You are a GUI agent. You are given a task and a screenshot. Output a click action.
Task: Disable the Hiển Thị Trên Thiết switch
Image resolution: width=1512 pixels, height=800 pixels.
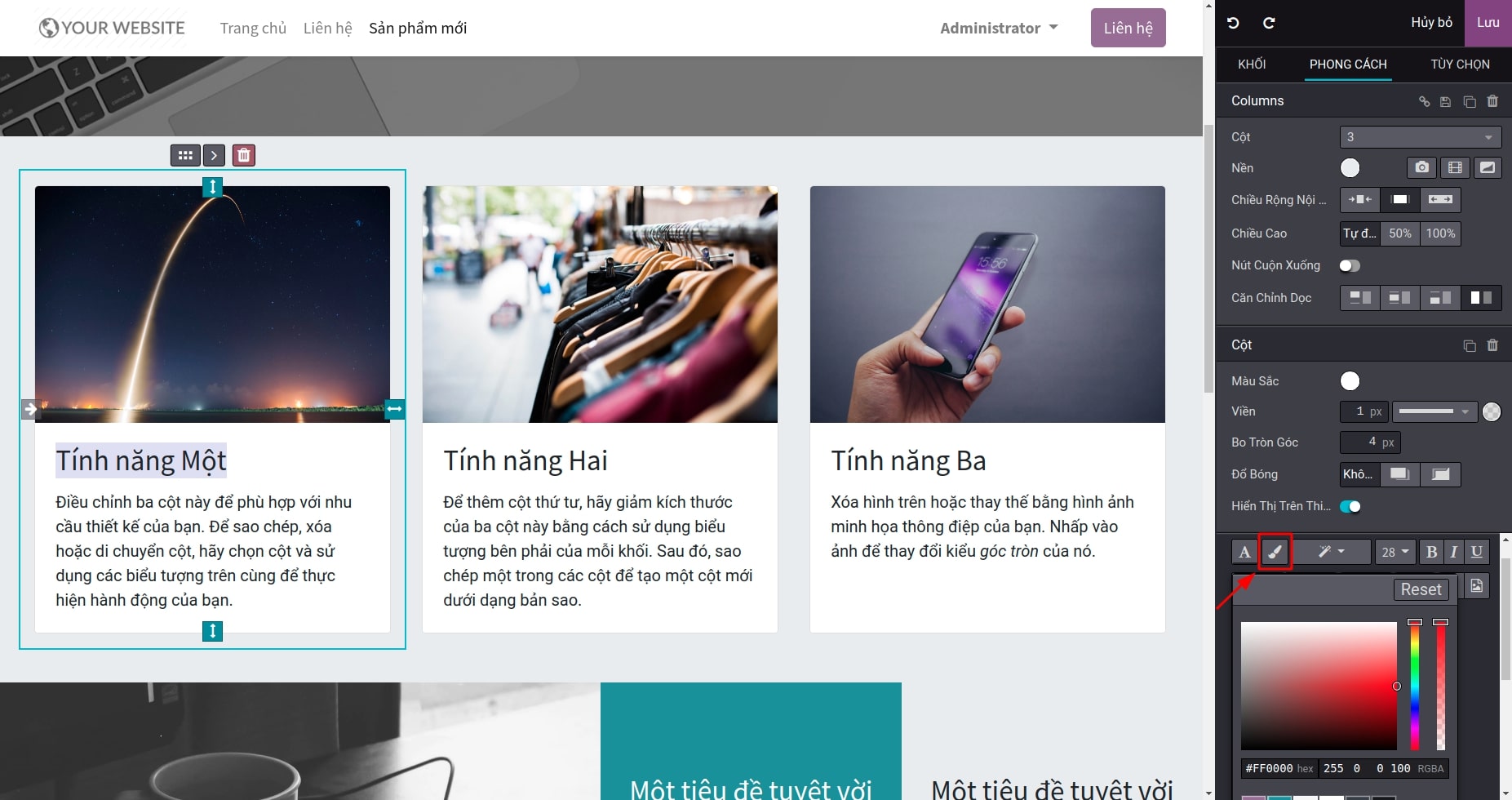(x=1350, y=506)
